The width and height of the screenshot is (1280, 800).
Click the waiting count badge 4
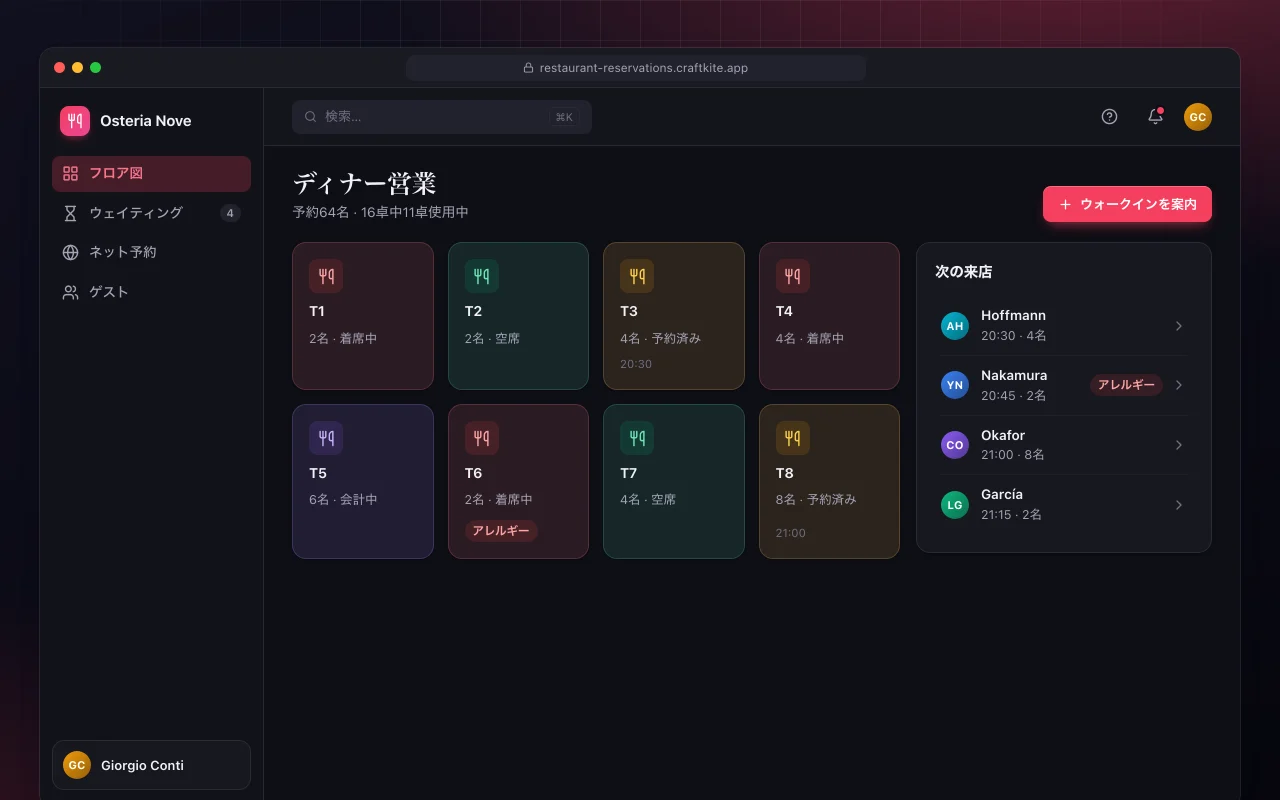230,213
